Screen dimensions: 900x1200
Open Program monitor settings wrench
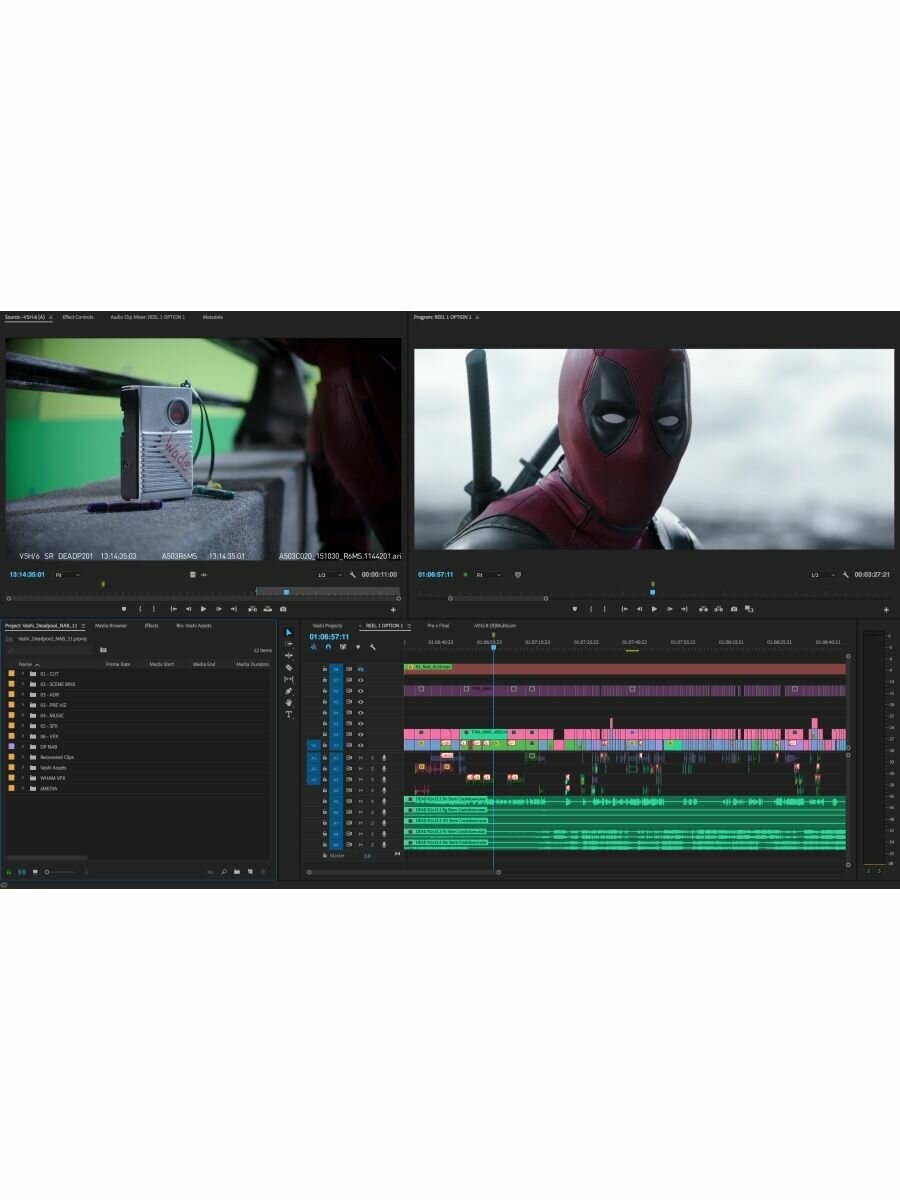(845, 575)
